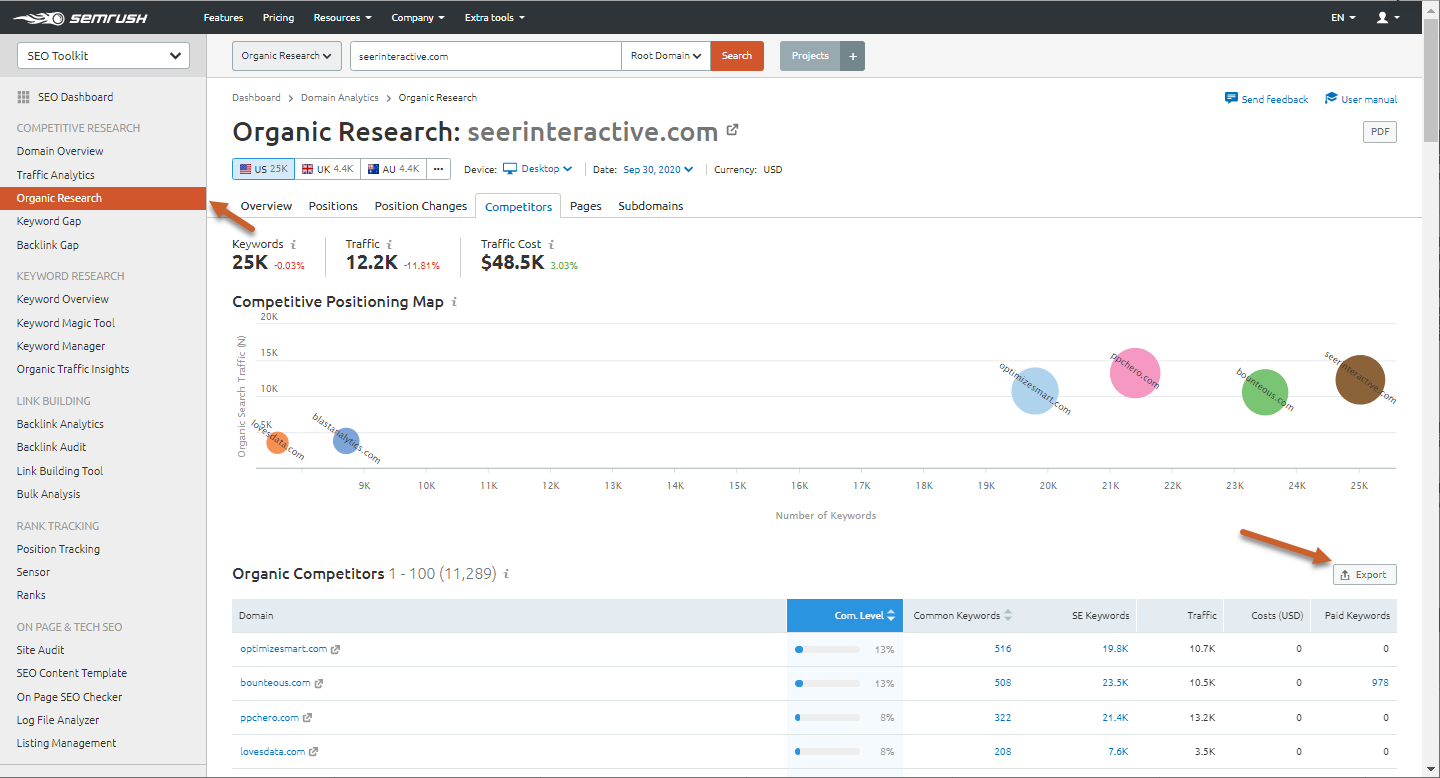The height and width of the screenshot is (778, 1440).
Task: Click info icon next to Keywords metric
Action: pyautogui.click(x=293, y=244)
